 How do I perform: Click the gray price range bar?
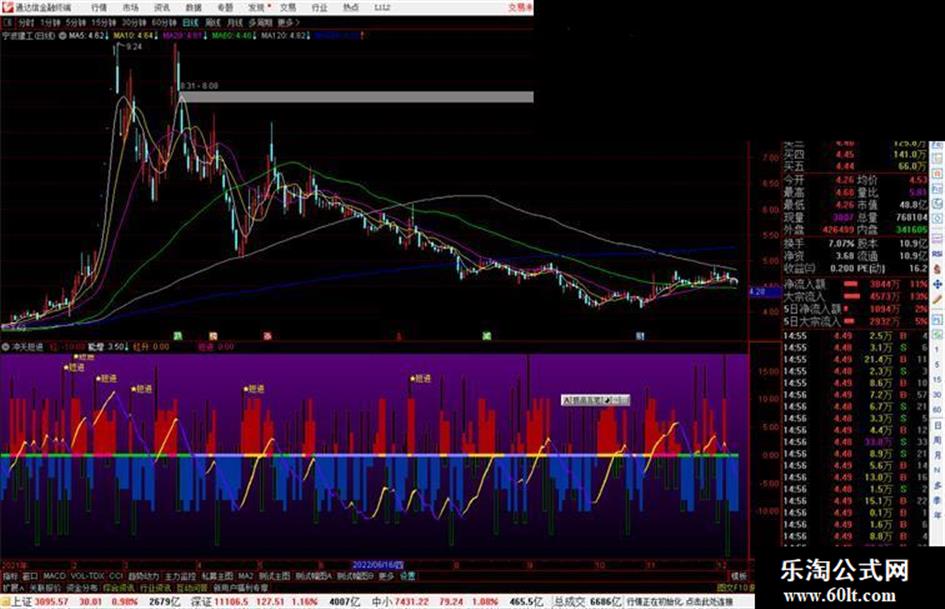(x=357, y=97)
